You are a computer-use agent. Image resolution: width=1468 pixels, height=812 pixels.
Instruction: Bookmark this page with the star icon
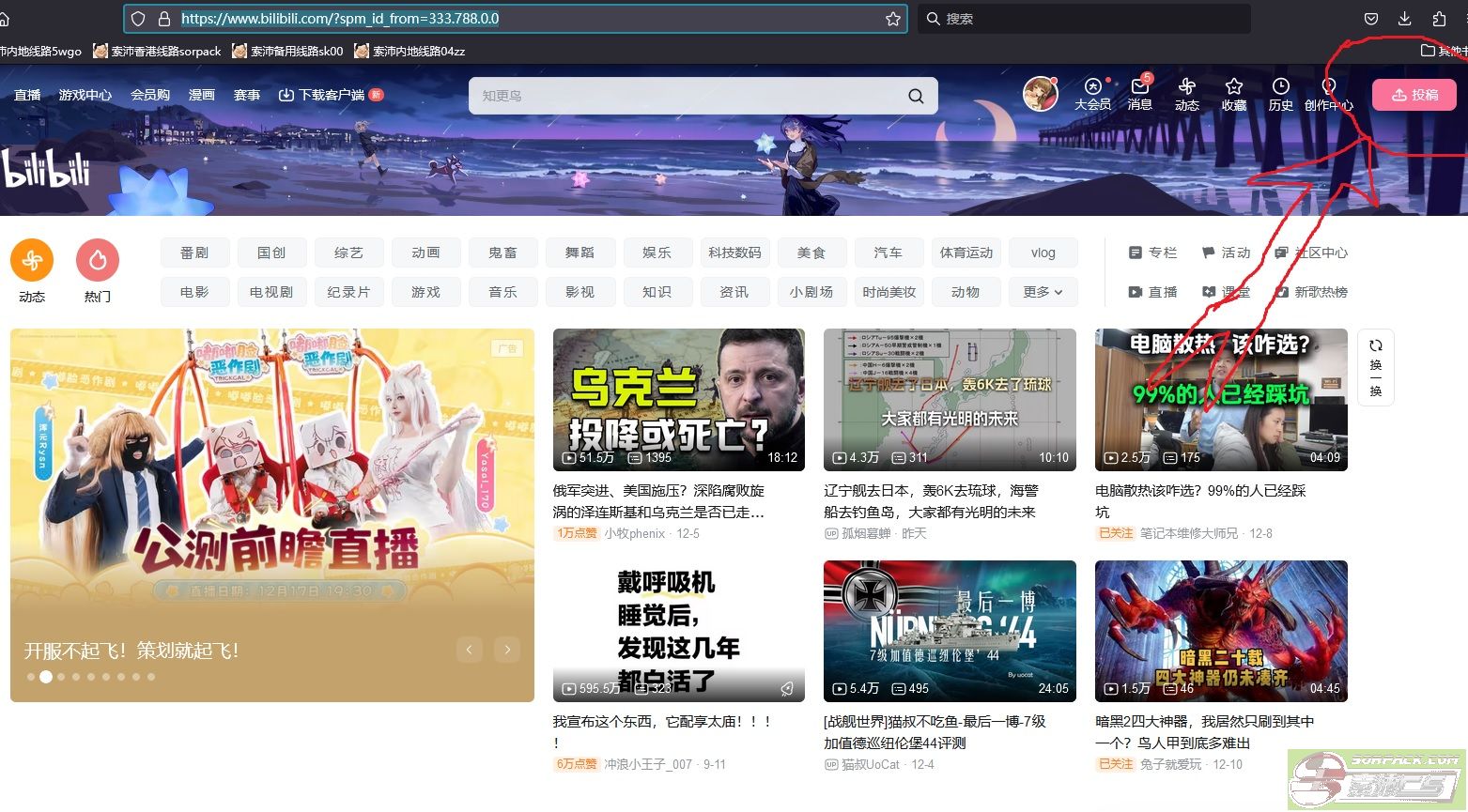892,19
